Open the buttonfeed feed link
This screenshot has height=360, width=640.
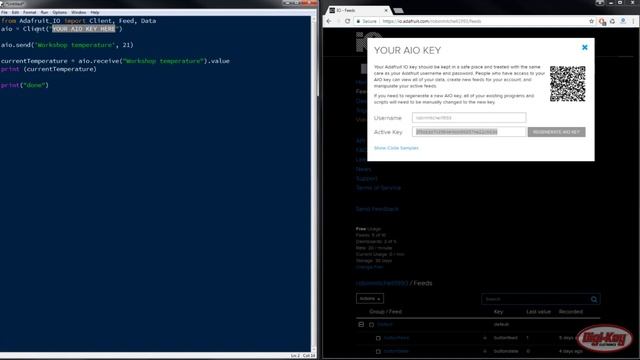(x=396, y=338)
